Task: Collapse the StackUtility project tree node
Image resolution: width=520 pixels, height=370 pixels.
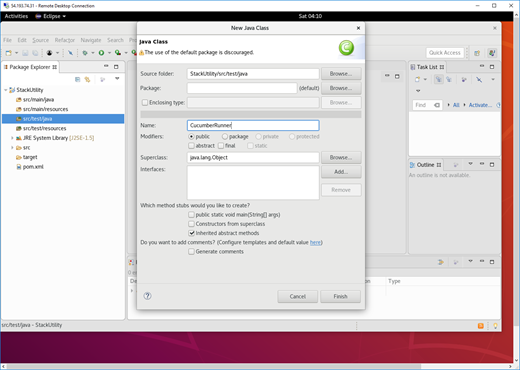Action: (x=5, y=90)
